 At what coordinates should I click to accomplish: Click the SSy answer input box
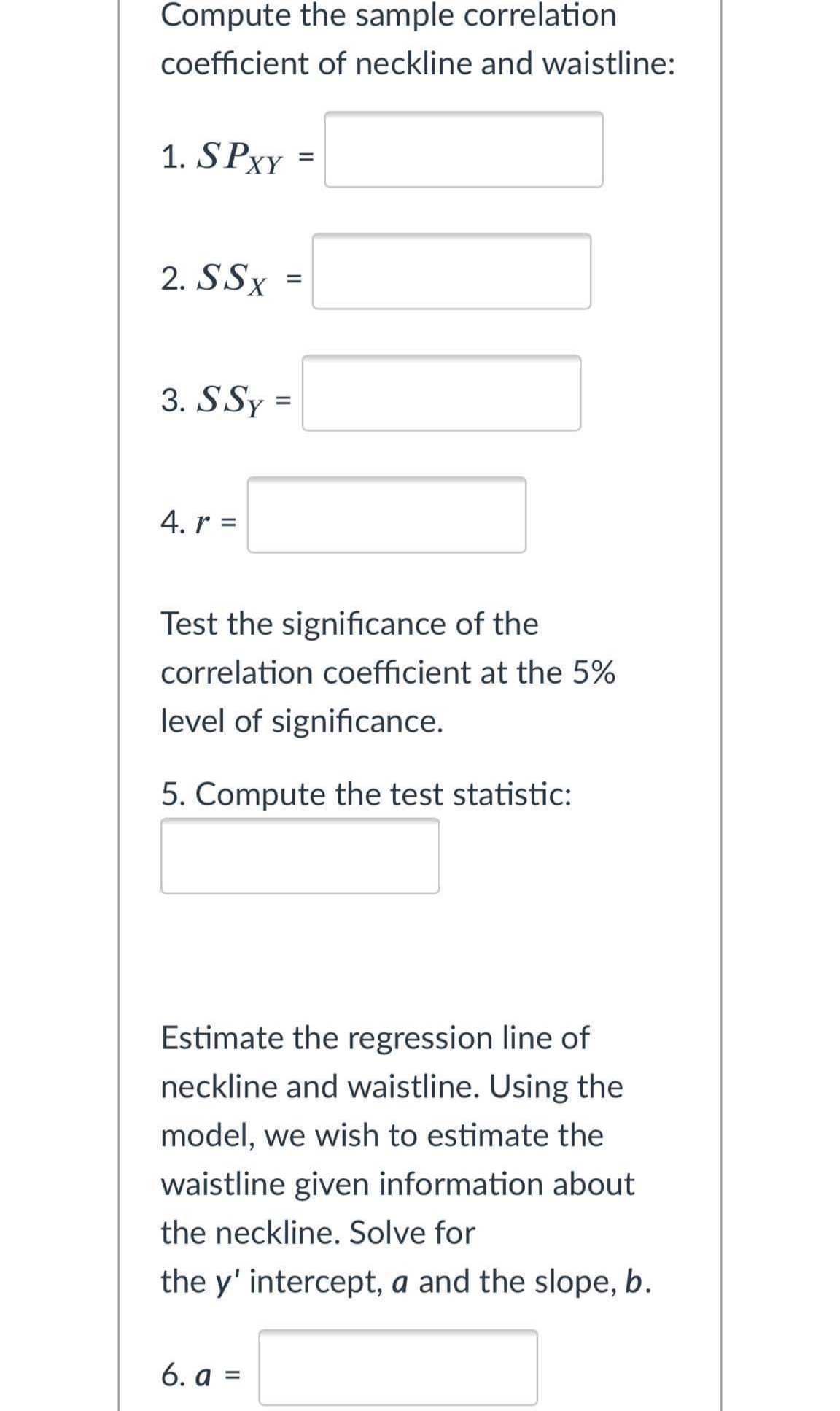[x=441, y=394]
